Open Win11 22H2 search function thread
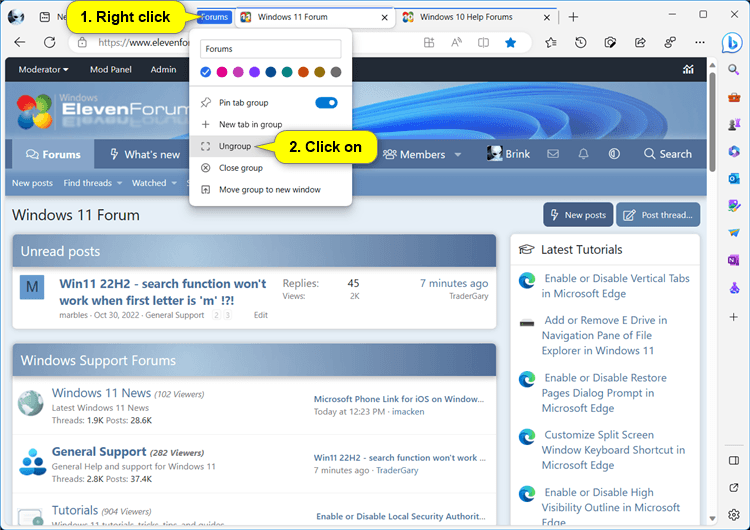750x530 pixels. tap(163, 292)
